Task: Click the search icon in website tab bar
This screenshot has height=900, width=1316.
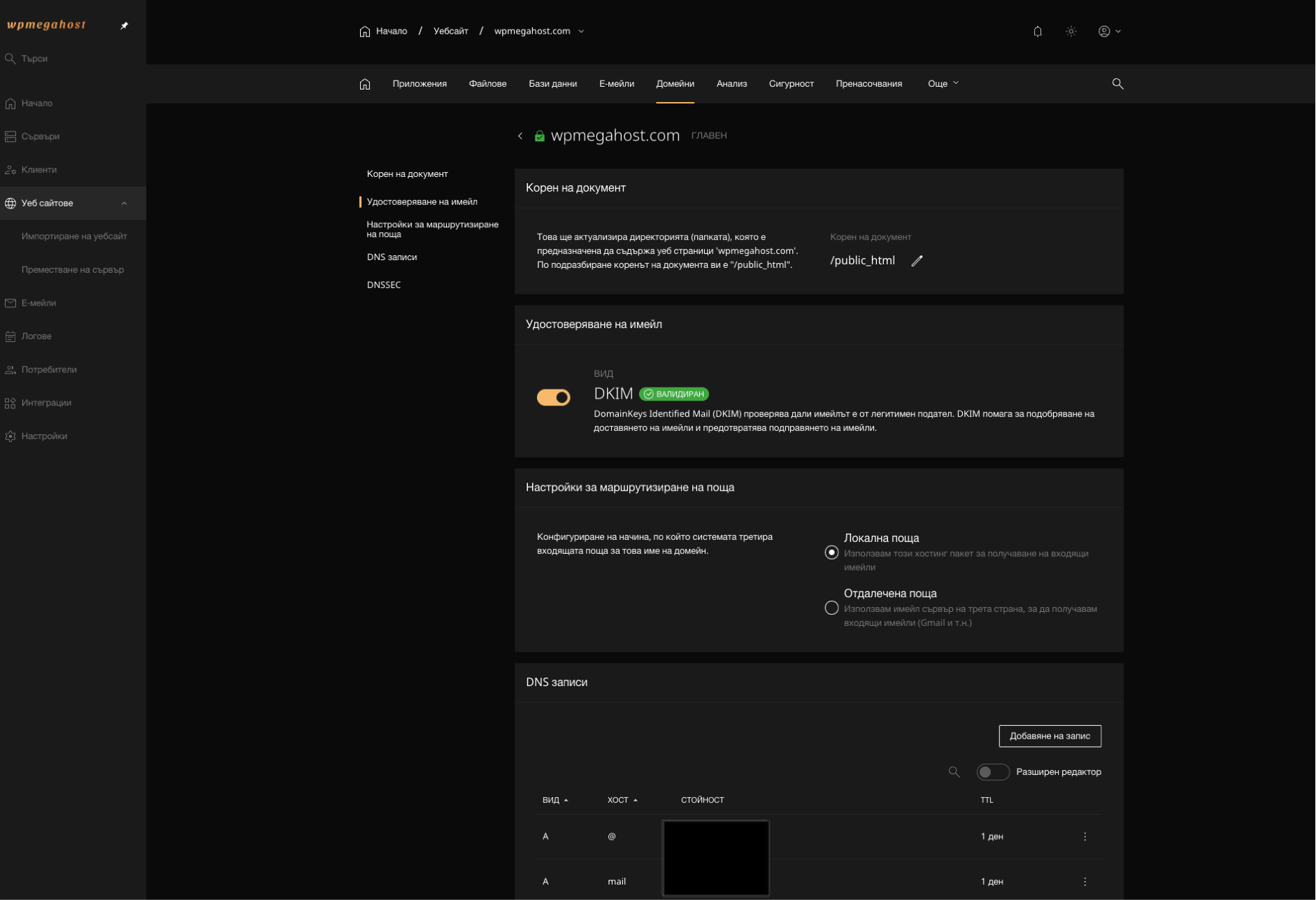Action: [x=1117, y=84]
